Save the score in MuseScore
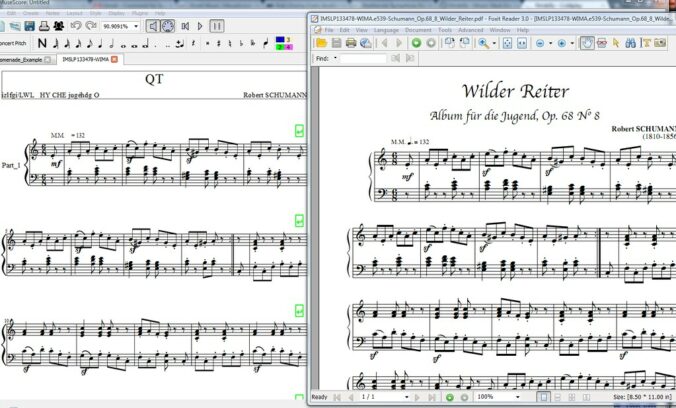The width and height of the screenshot is (676, 408). pyautogui.click(x=30, y=26)
